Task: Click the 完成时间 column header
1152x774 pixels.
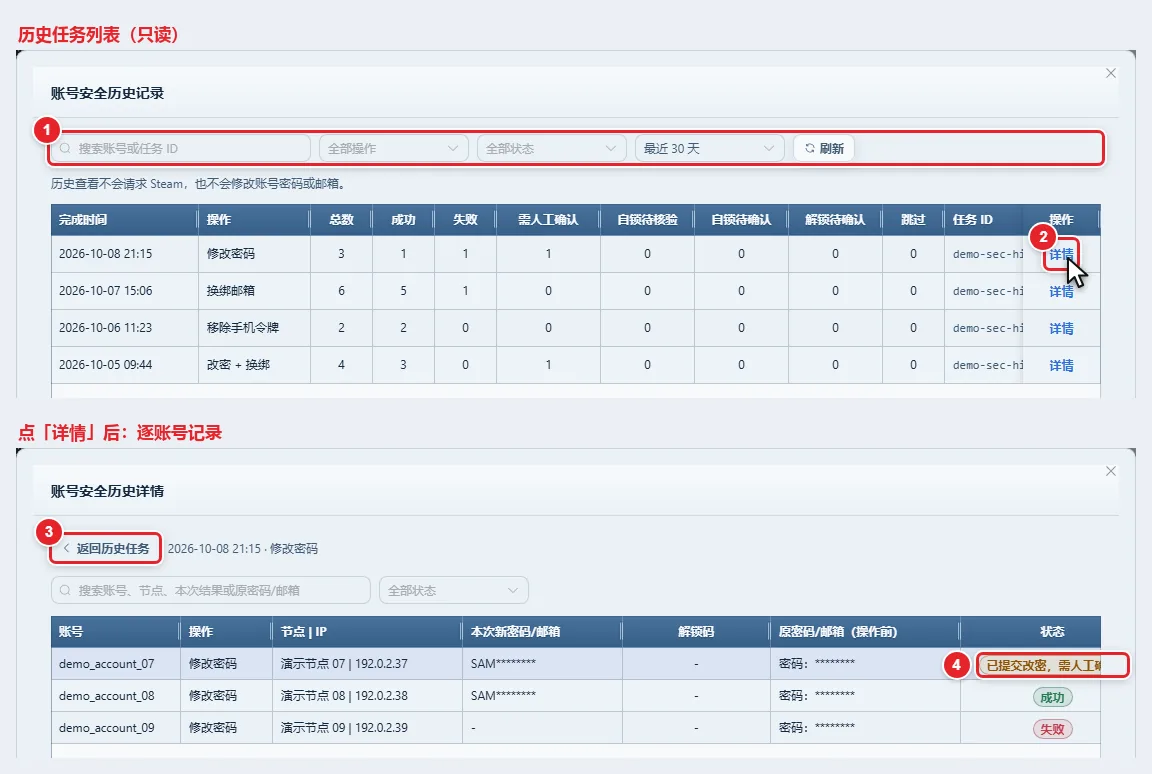Action: pyautogui.click(x=124, y=220)
